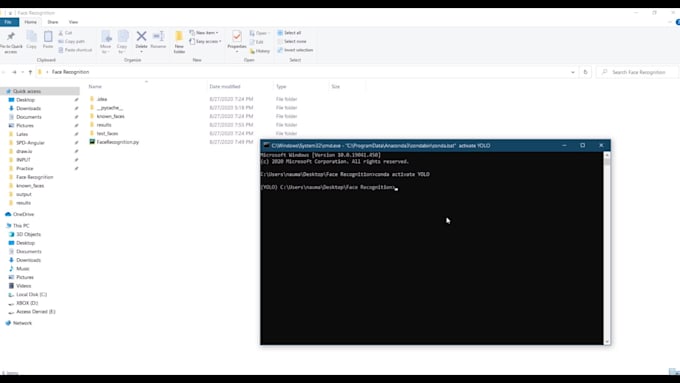The height and width of the screenshot is (383, 680).
Task: Open XBOX (D:) drive
Action: 27,303
